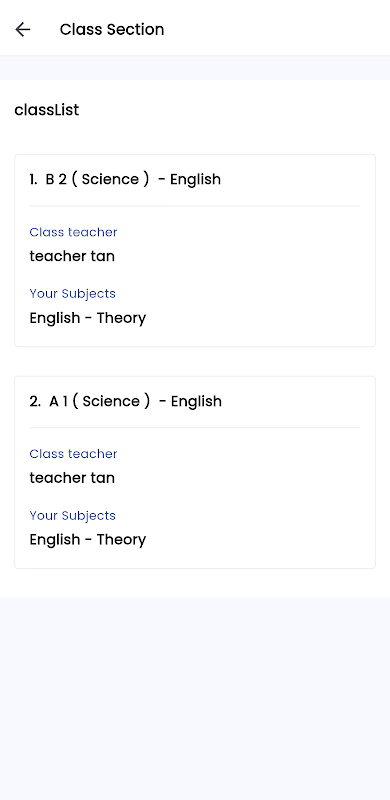Click the classList heading
This screenshot has width=390, height=800.
(46, 110)
